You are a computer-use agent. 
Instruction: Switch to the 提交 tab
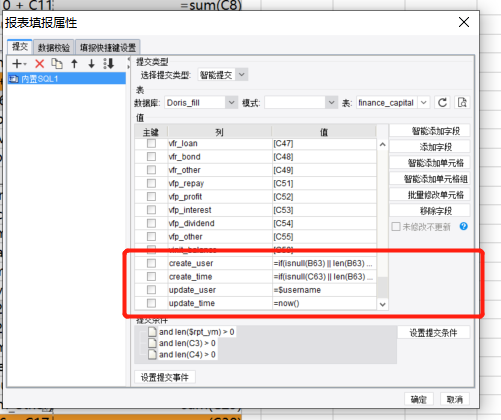[x=20, y=47]
